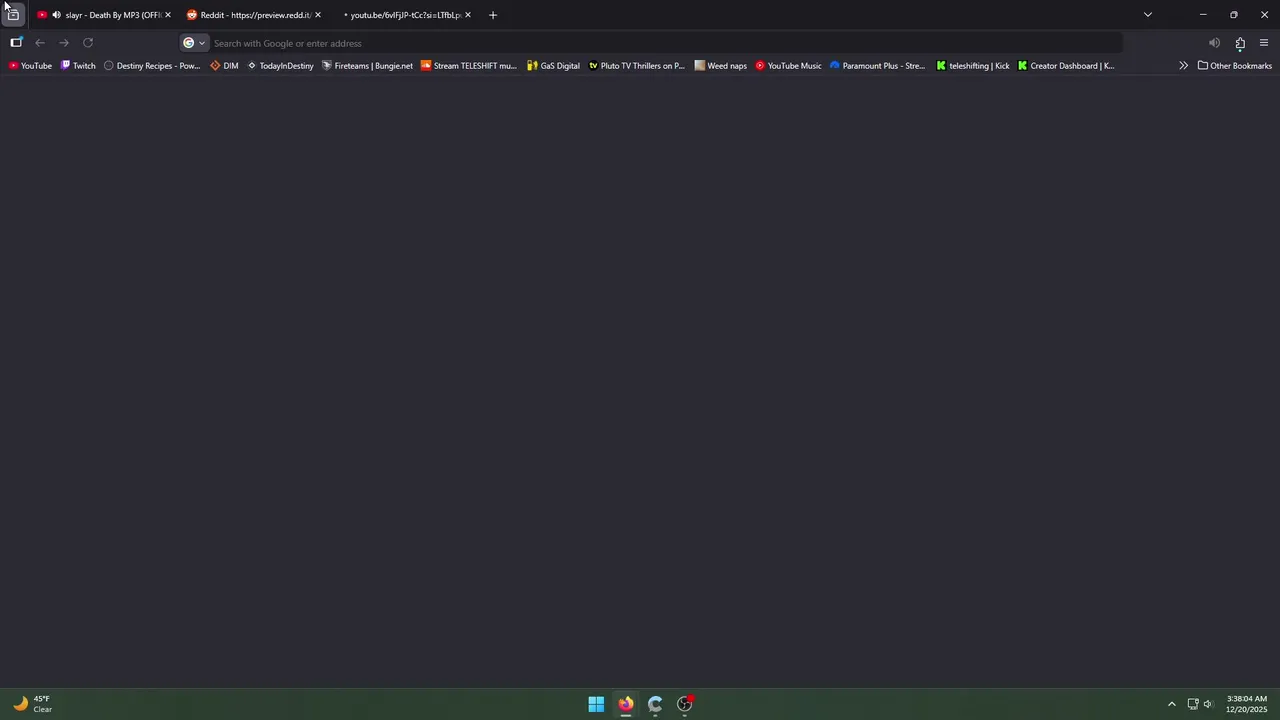The width and height of the screenshot is (1280, 720).
Task: Switch to the youtu.be tab
Action: point(404,15)
